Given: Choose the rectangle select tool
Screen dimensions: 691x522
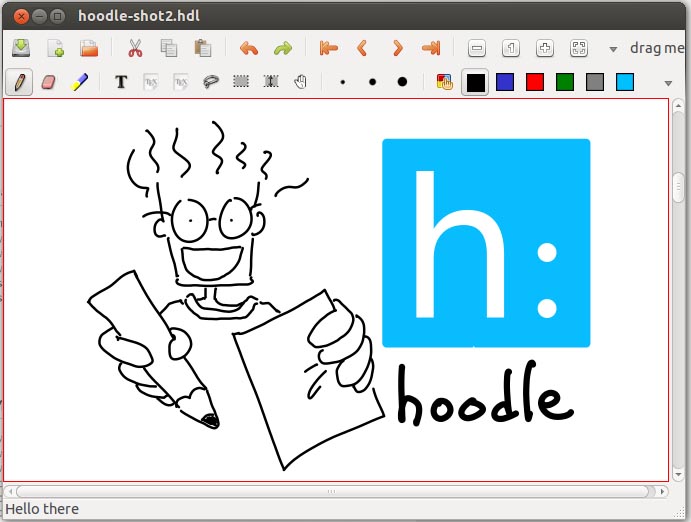Looking at the screenshot, I should pyautogui.click(x=241, y=82).
